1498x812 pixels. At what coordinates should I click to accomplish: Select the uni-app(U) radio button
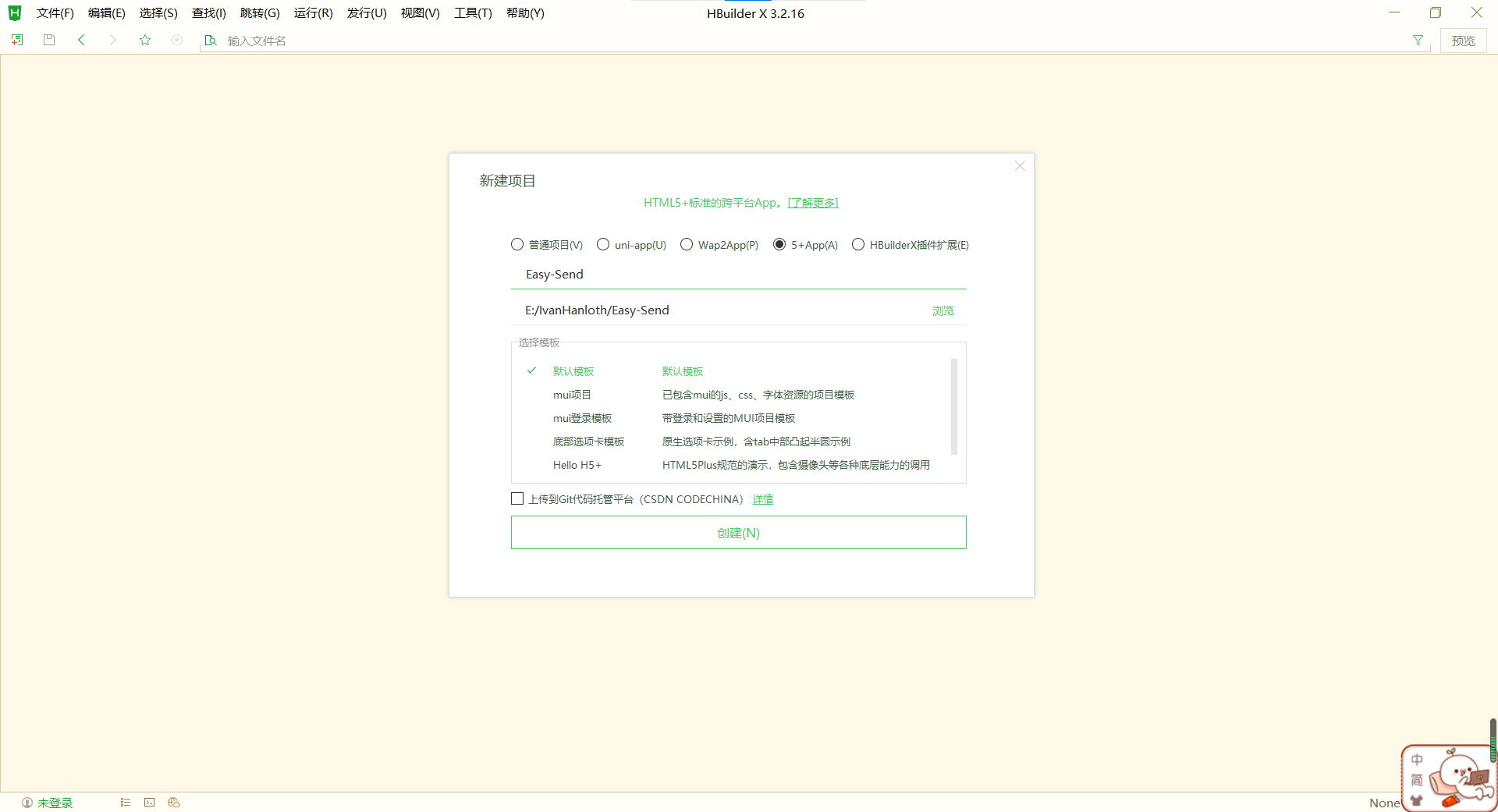(603, 245)
